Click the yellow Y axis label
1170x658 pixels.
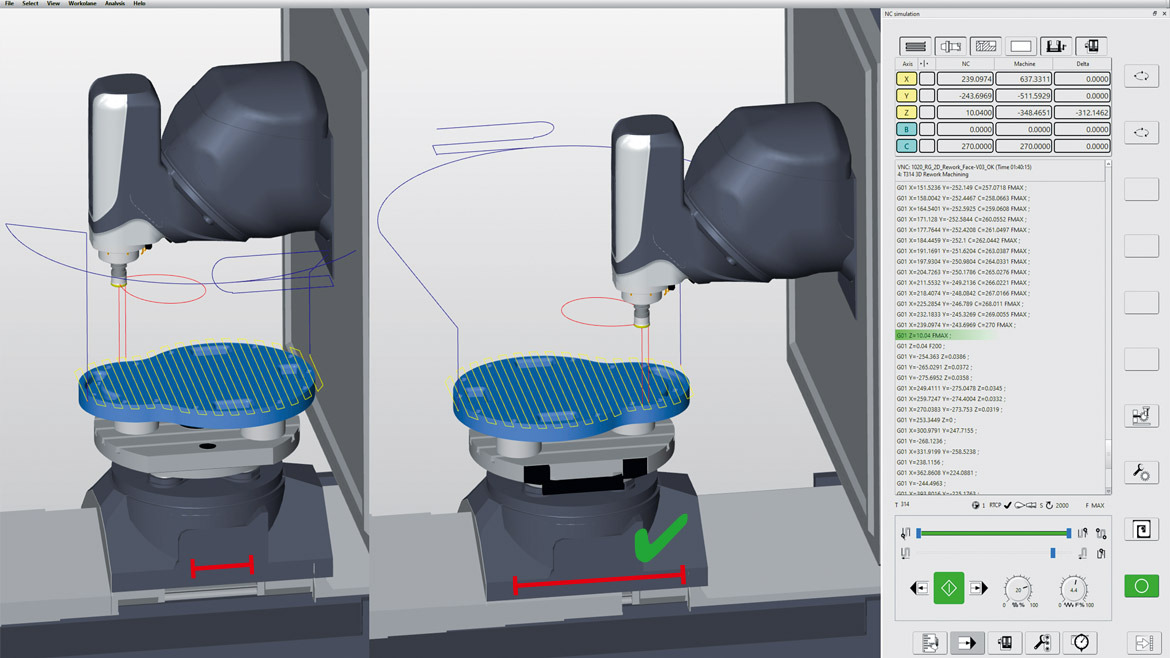[x=907, y=95]
